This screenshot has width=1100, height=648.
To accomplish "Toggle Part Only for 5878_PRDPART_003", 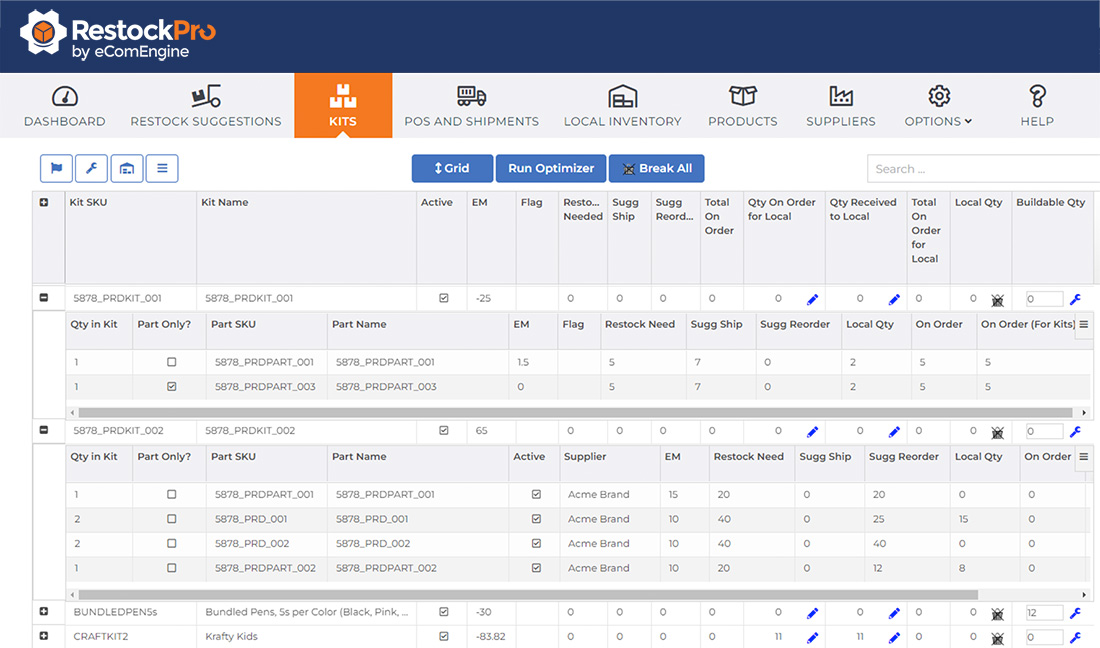I will pyautogui.click(x=171, y=387).
